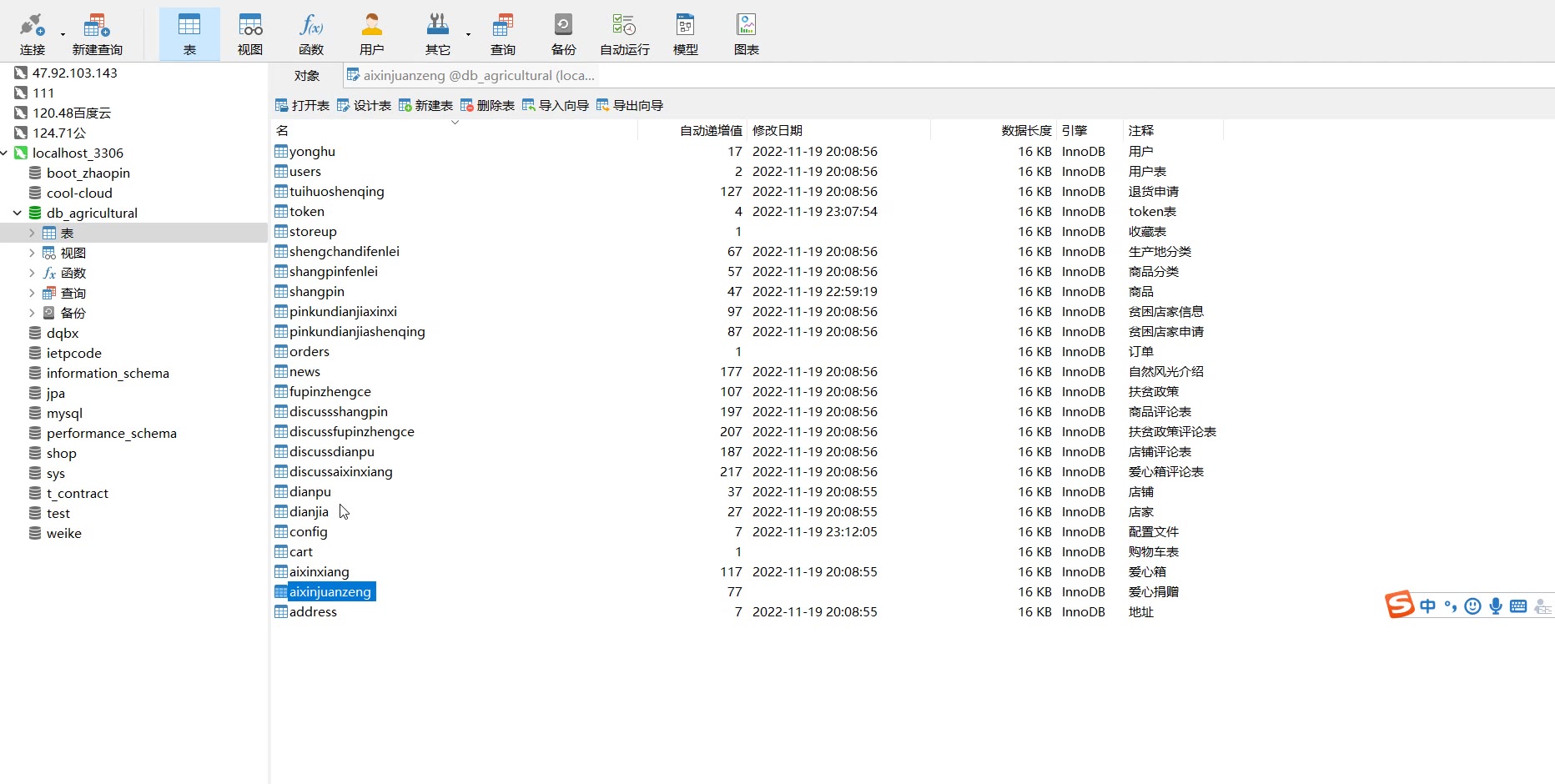The image size is (1555, 784).
Task: Collapse the db_agricultural database node
Action: tap(17, 214)
